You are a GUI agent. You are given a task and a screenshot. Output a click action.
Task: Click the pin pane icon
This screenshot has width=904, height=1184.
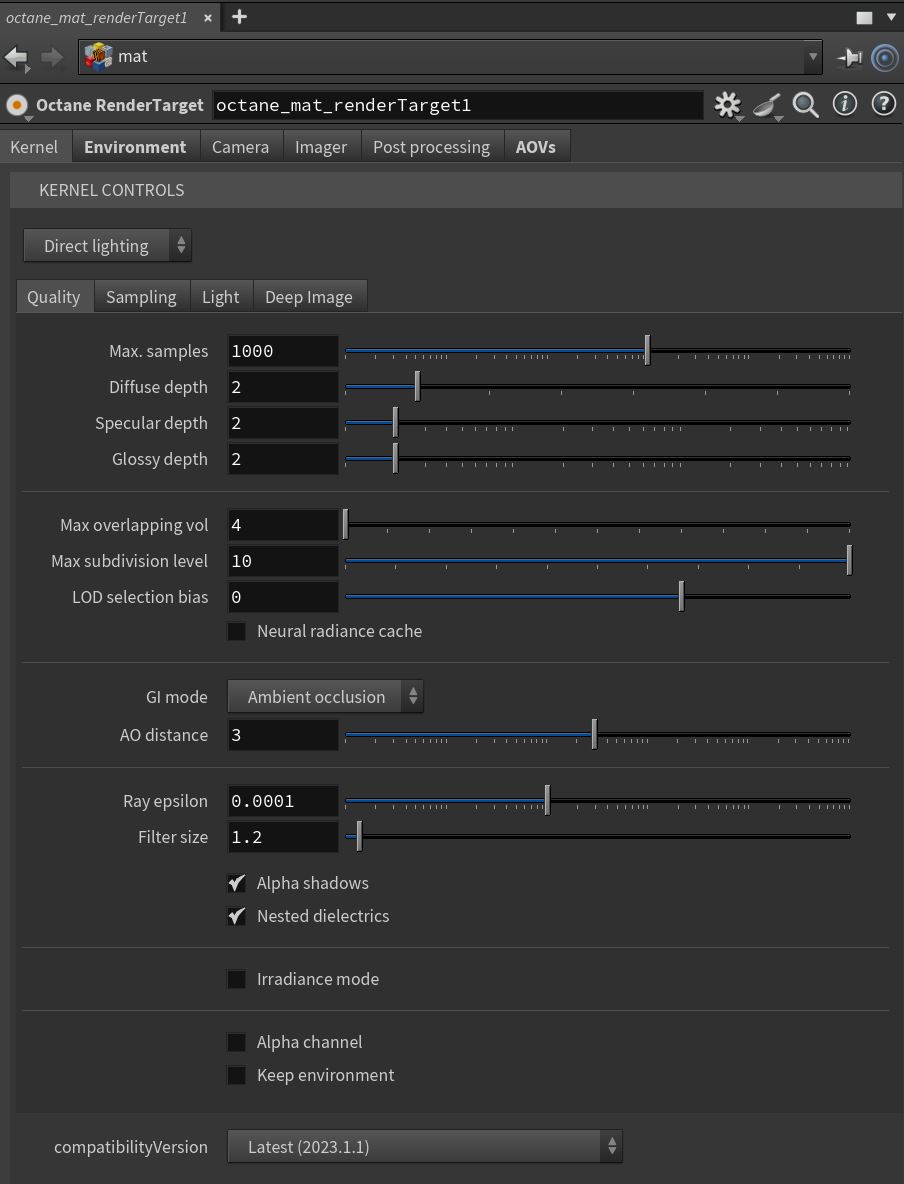click(x=849, y=57)
